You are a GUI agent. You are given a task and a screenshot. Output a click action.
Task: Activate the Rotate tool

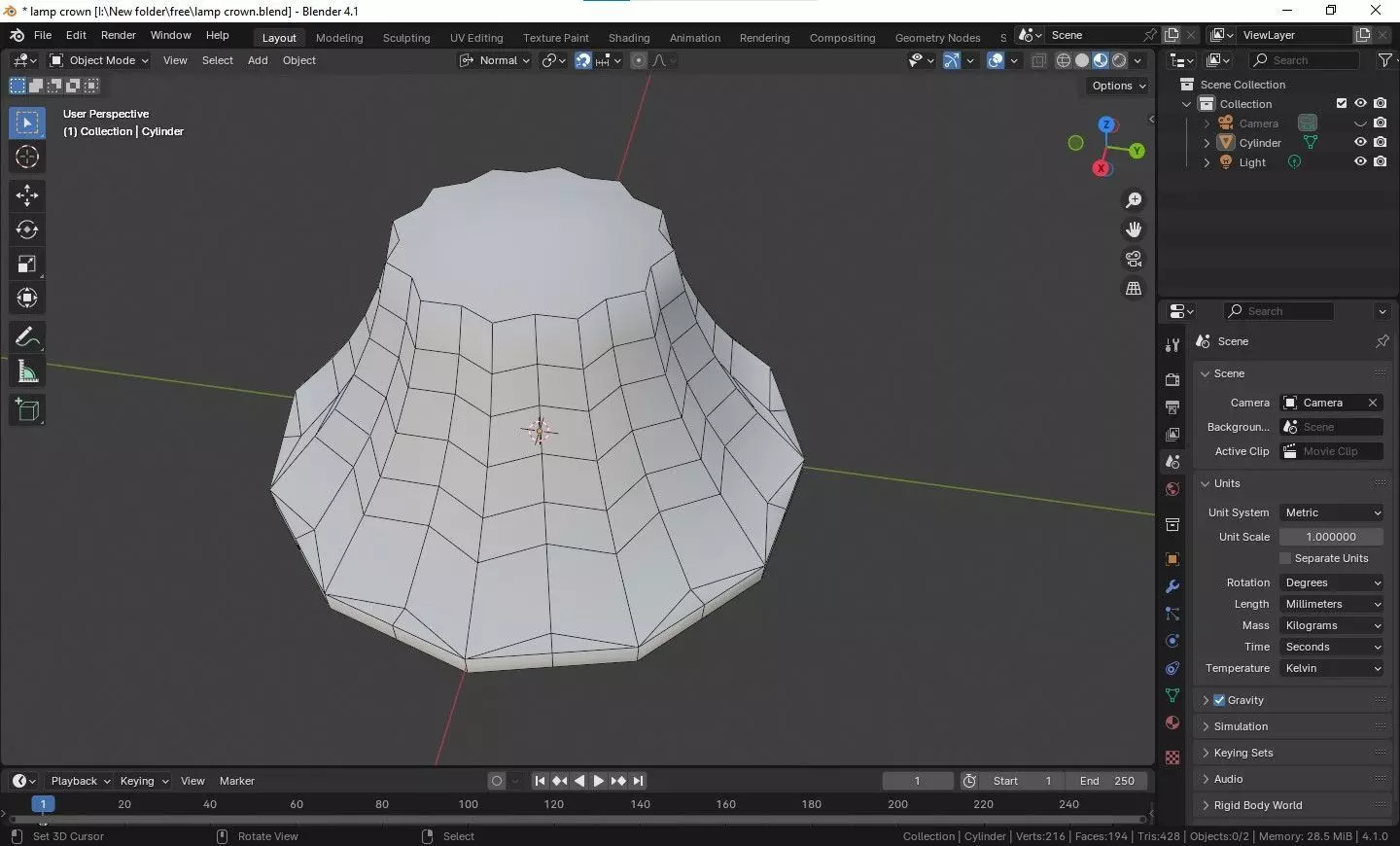tap(27, 229)
